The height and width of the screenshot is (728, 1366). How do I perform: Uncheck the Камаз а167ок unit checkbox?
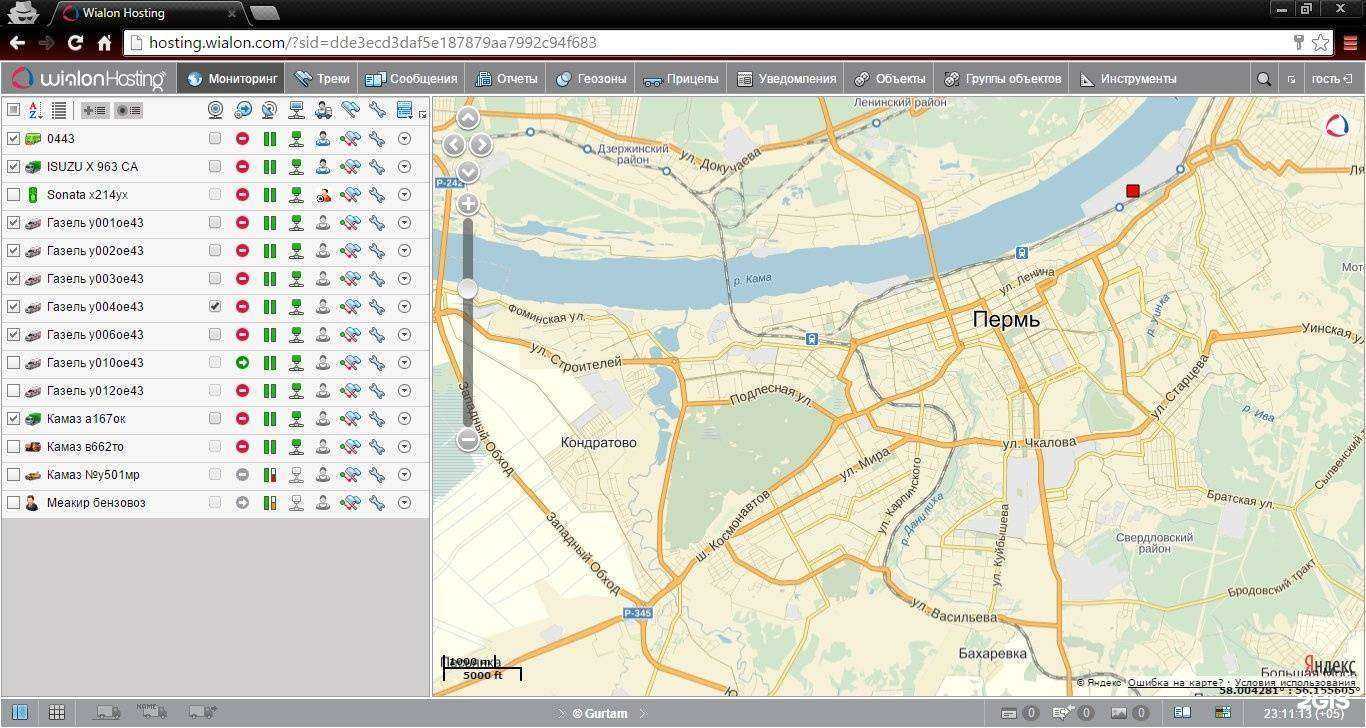13,419
